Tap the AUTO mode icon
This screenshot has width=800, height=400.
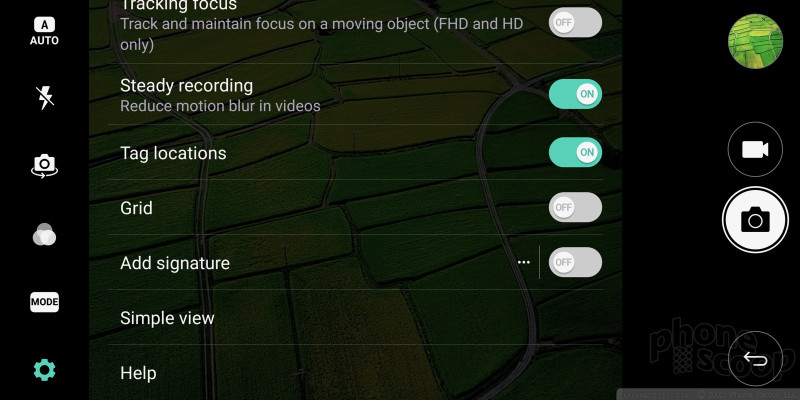[x=44, y=31]
